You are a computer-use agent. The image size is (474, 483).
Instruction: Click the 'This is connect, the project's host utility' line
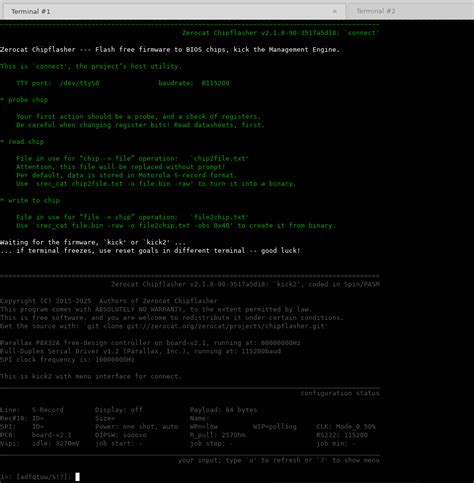91,66
